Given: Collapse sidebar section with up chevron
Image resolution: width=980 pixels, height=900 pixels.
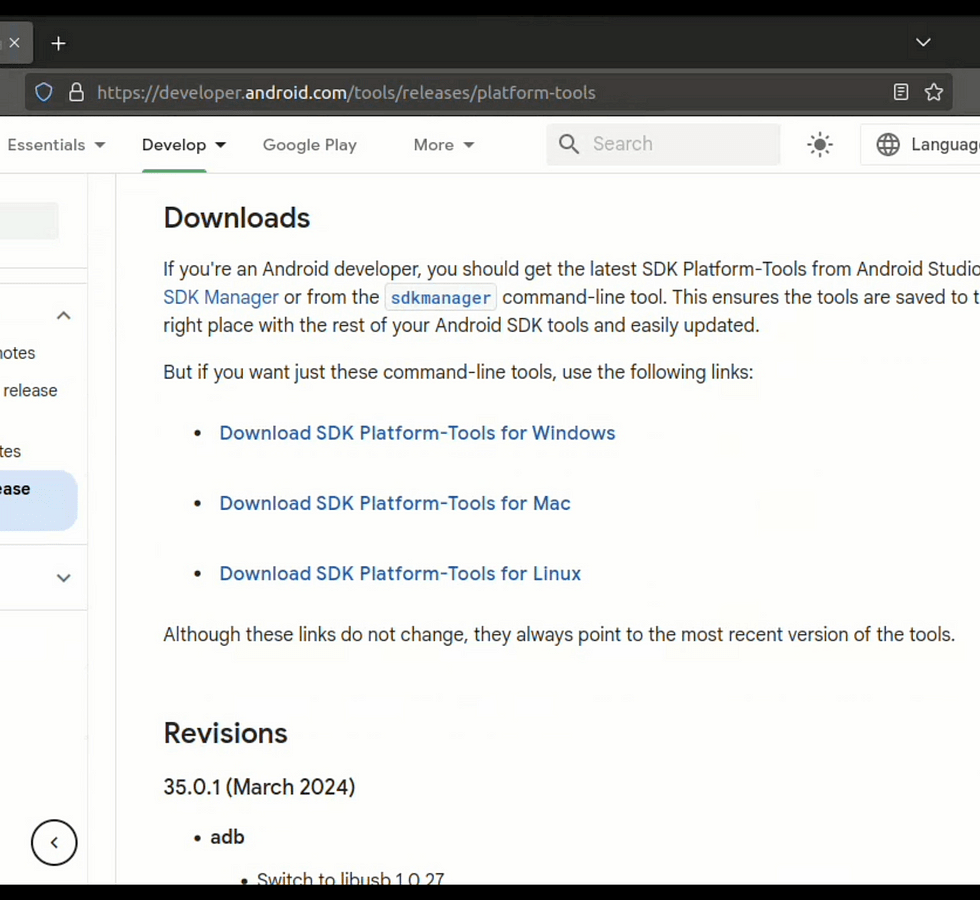Looking at the screenshot, I should (63, 316).
